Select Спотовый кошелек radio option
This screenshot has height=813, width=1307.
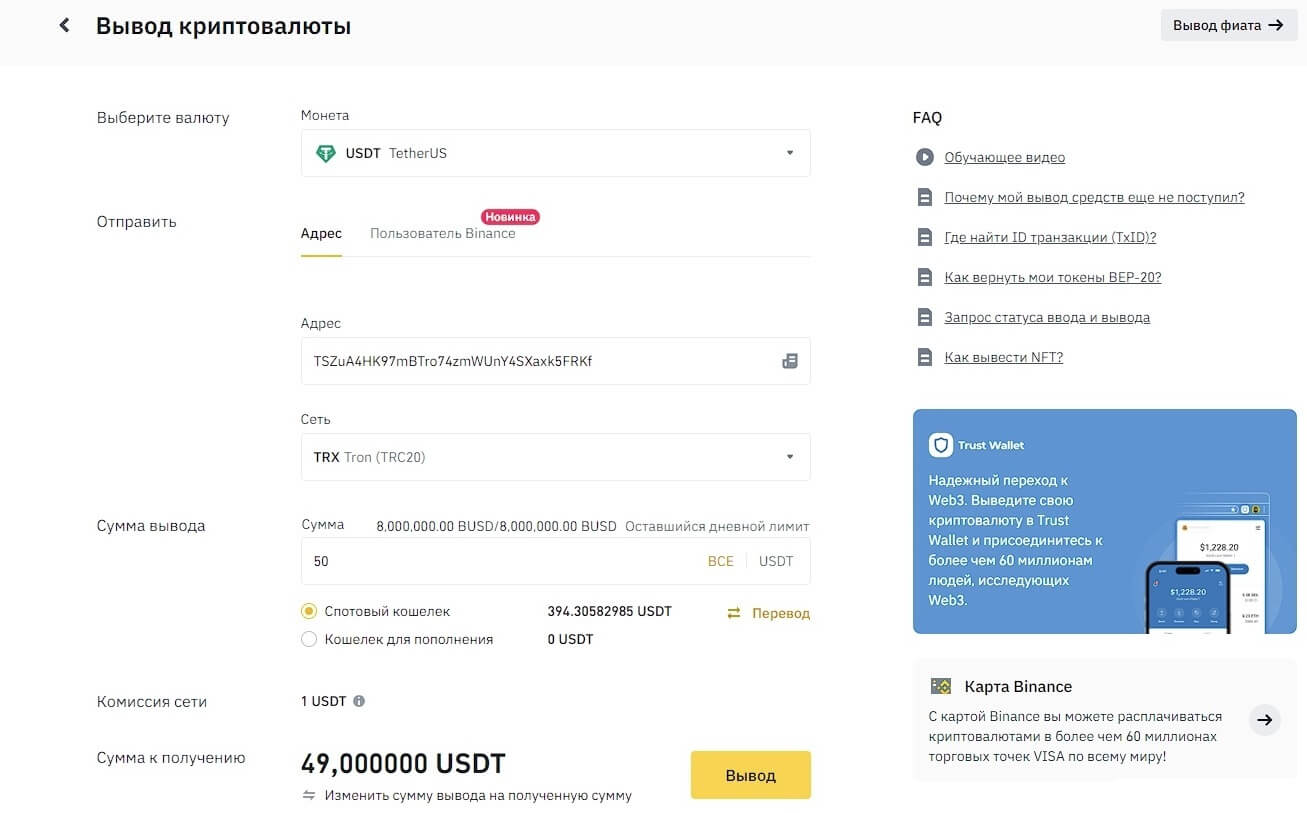click(x=309, y=611)
